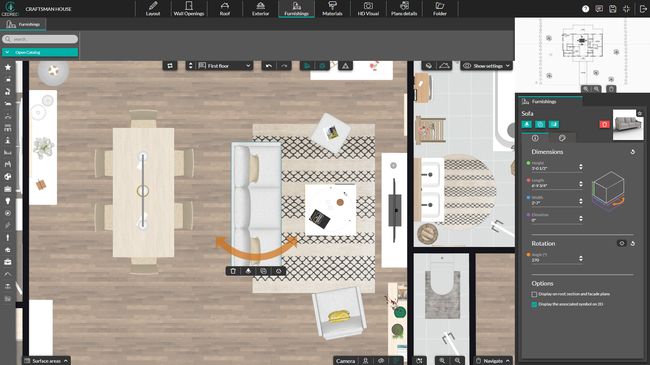This screenshot has height=365, width=650.
Task: Add the sofa to favorites with the star
Action: (640, 113)
